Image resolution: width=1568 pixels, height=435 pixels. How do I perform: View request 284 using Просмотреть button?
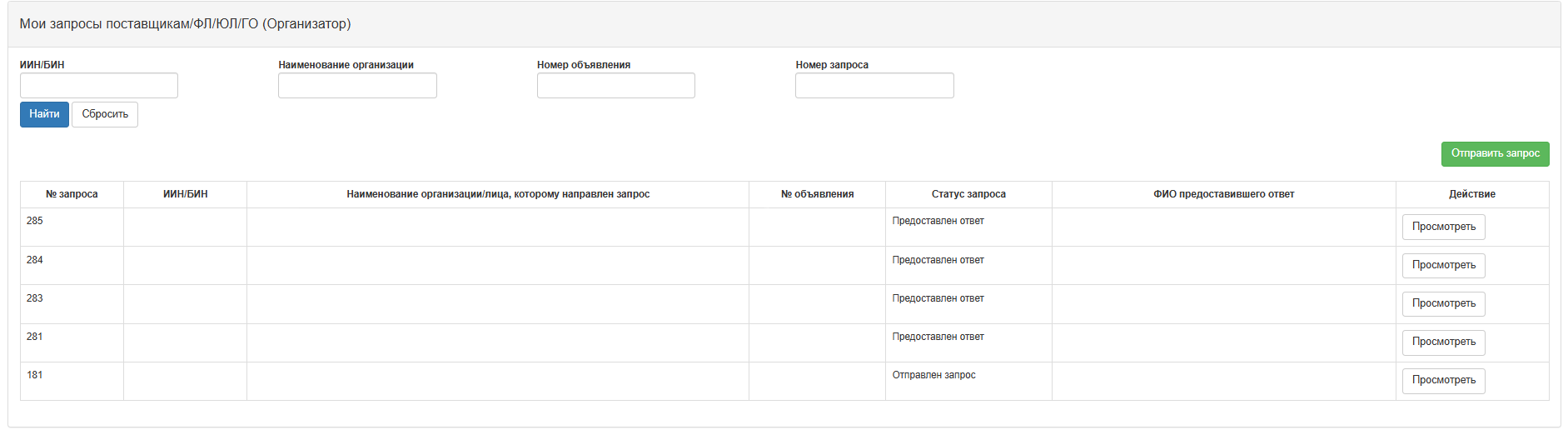point(1444,265)
